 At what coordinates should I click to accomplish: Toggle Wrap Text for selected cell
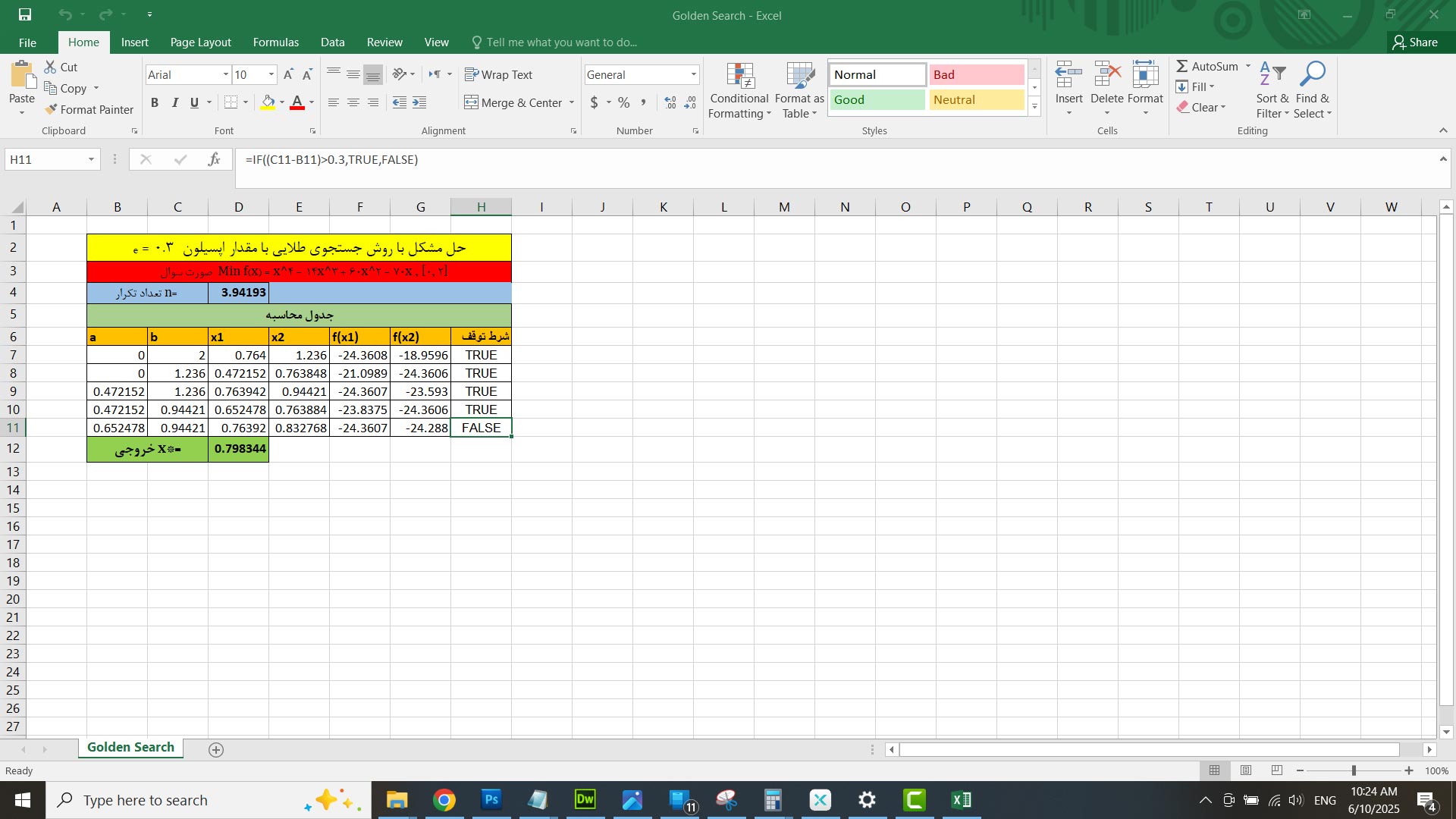tap(498, 74)
